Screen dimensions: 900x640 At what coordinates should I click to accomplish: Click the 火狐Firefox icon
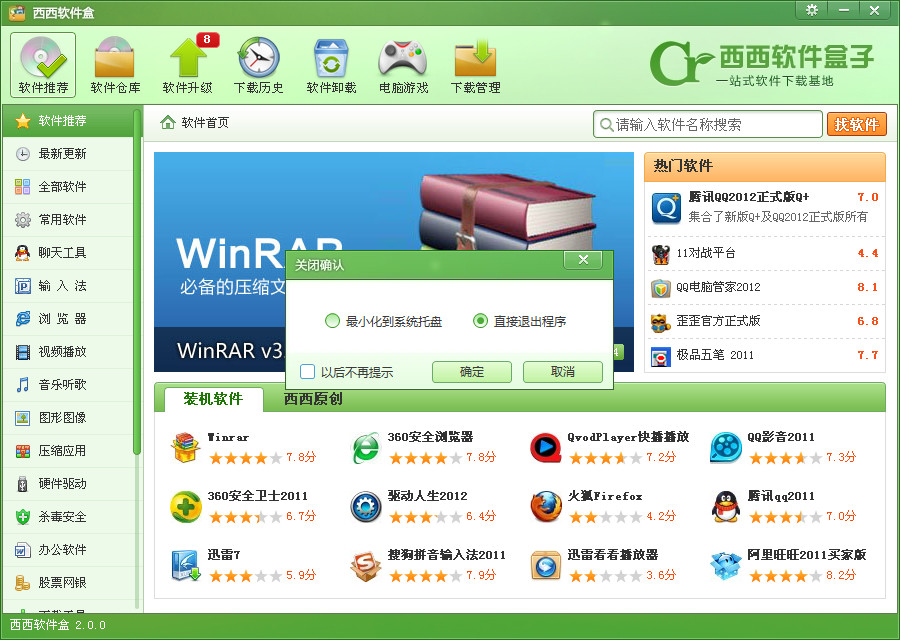pyautogui.click(x=545, y=507)
